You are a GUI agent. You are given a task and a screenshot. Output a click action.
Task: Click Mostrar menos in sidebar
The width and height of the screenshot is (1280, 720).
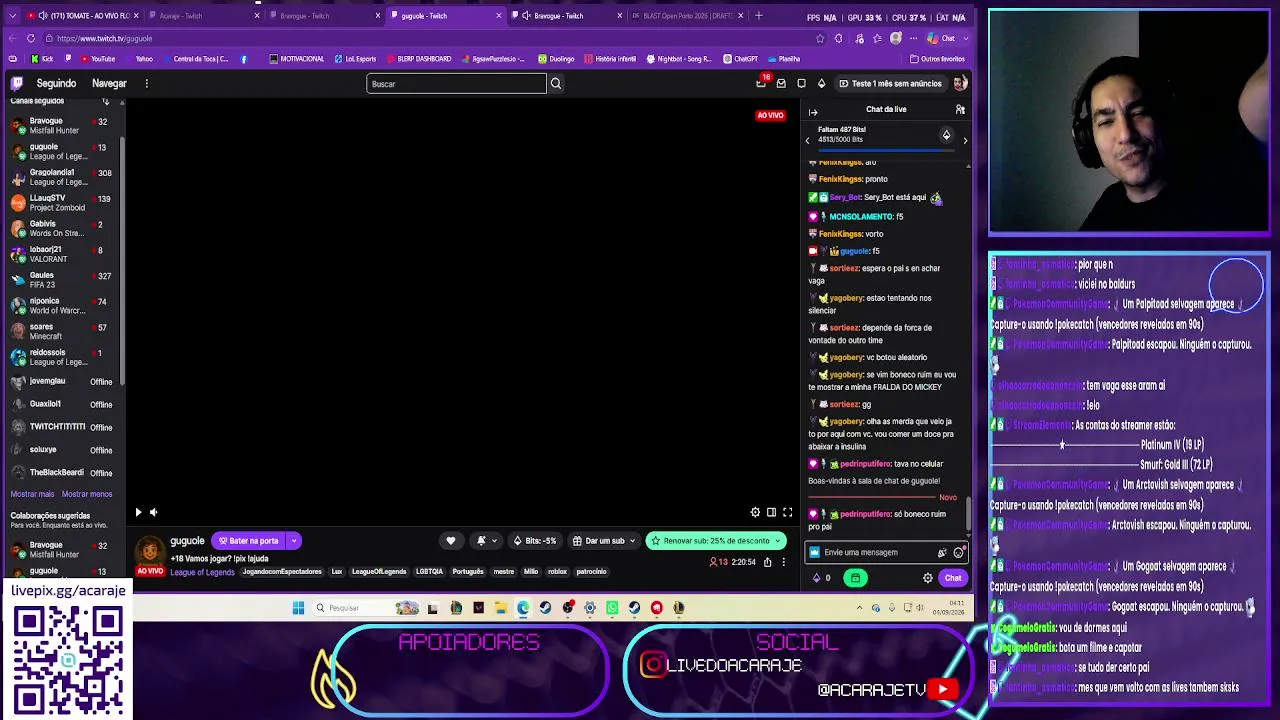(87, 494)
